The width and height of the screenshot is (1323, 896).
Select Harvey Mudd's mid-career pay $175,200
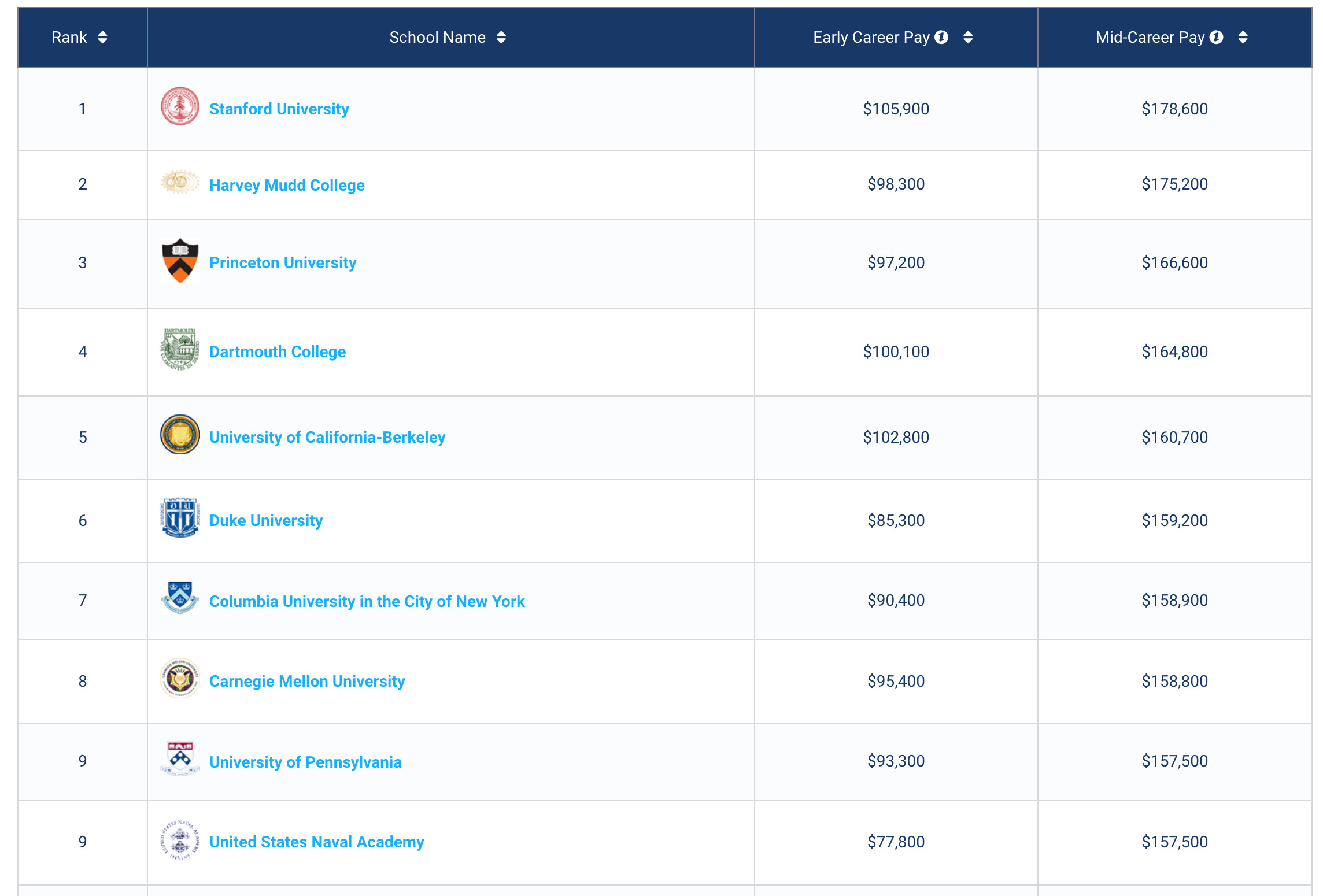tap(1175, 184)
